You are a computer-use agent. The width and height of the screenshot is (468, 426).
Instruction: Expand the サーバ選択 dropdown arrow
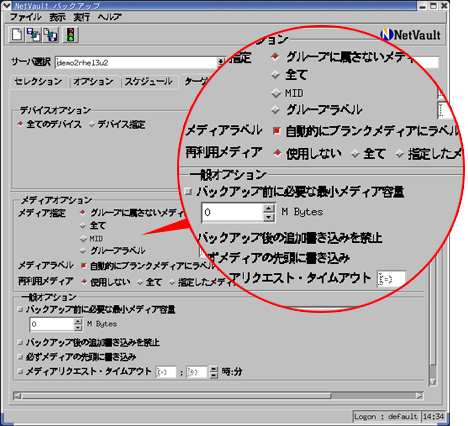point(220,62)
